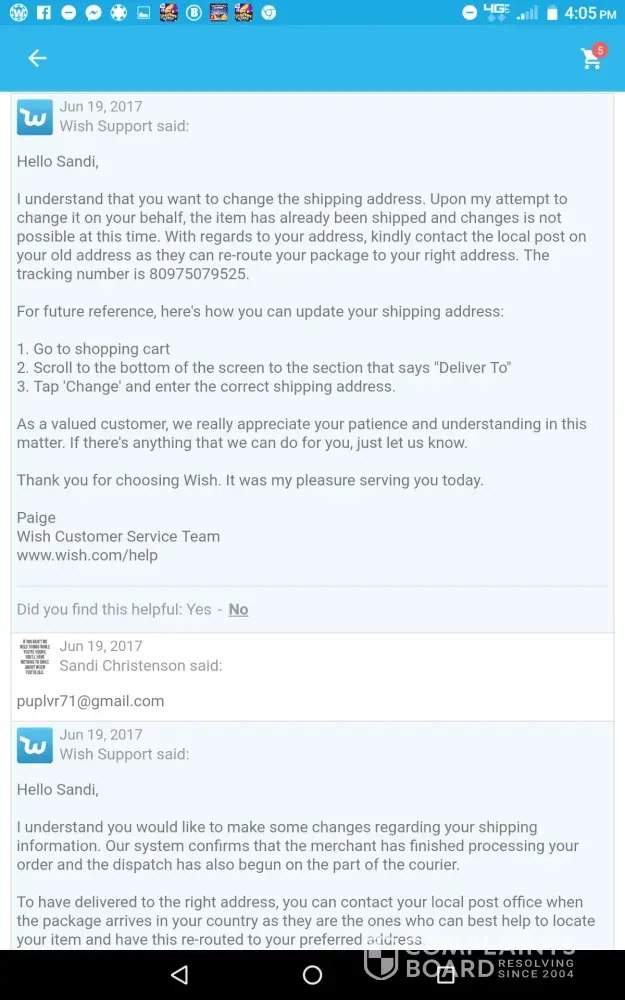Tap the pupIvr71@gmail.com email address
This screenshot has height=1000, width=625.
pos(90,701)
